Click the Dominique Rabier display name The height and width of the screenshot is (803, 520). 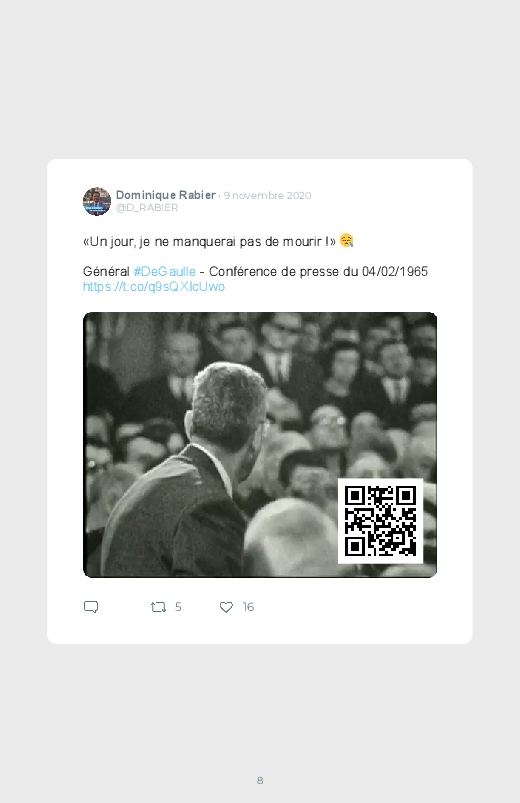coord(165,195)
